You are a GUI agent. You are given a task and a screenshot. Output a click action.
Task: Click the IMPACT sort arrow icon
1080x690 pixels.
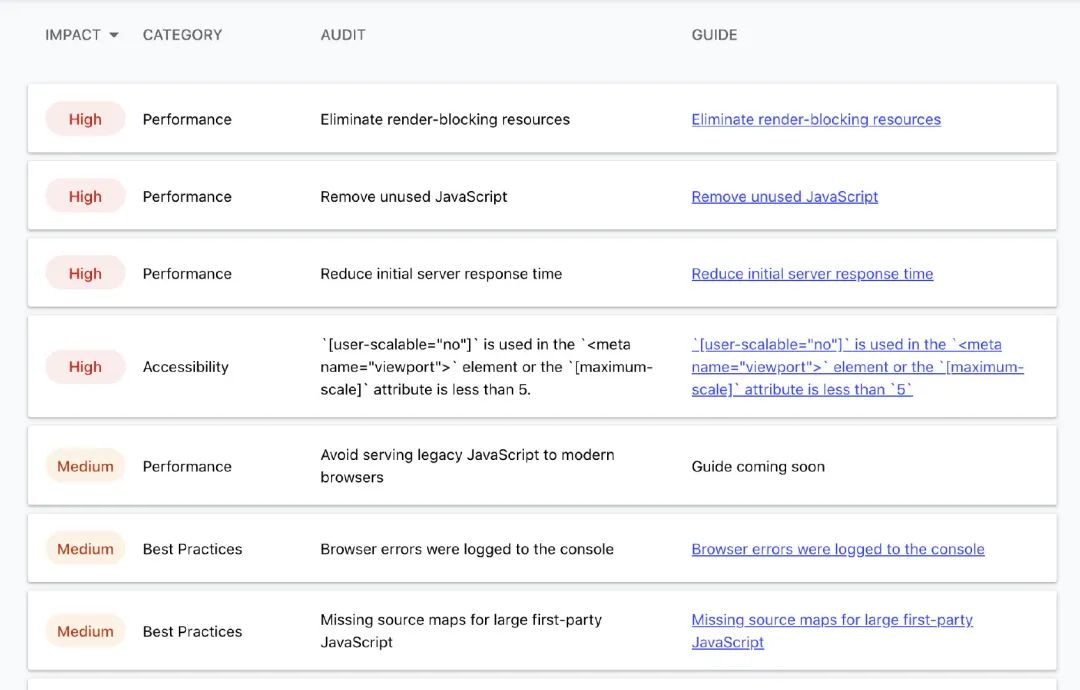114,35
